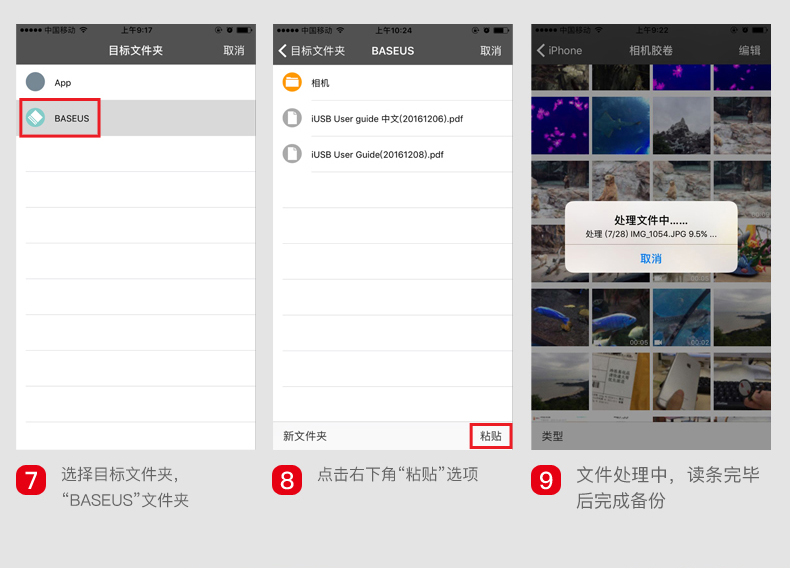Open the hand holding silver phone thumbnail

tap(682, 381)
